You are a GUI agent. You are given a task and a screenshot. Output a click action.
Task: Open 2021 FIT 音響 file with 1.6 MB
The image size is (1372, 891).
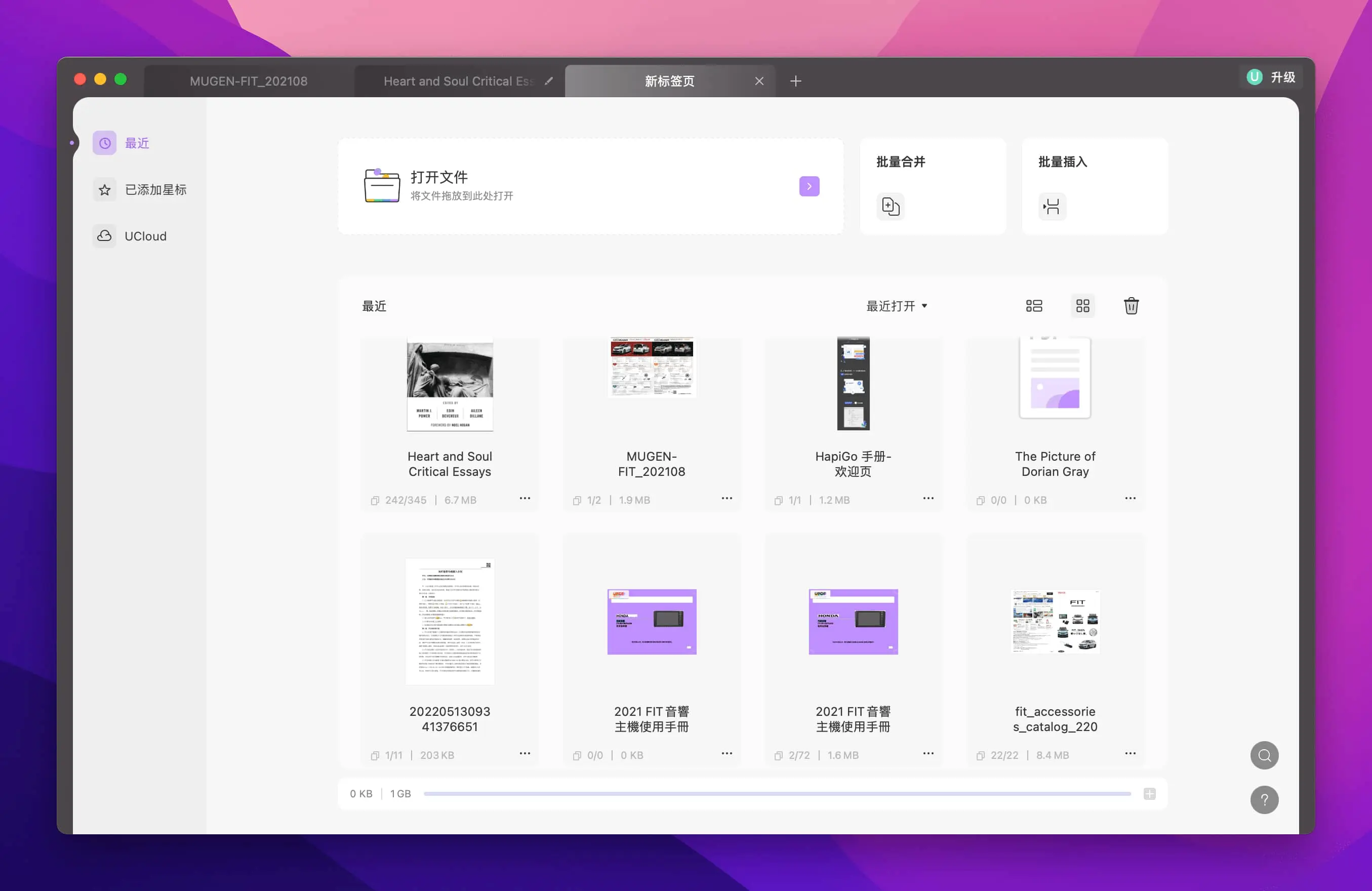click(x=853, y=621)
